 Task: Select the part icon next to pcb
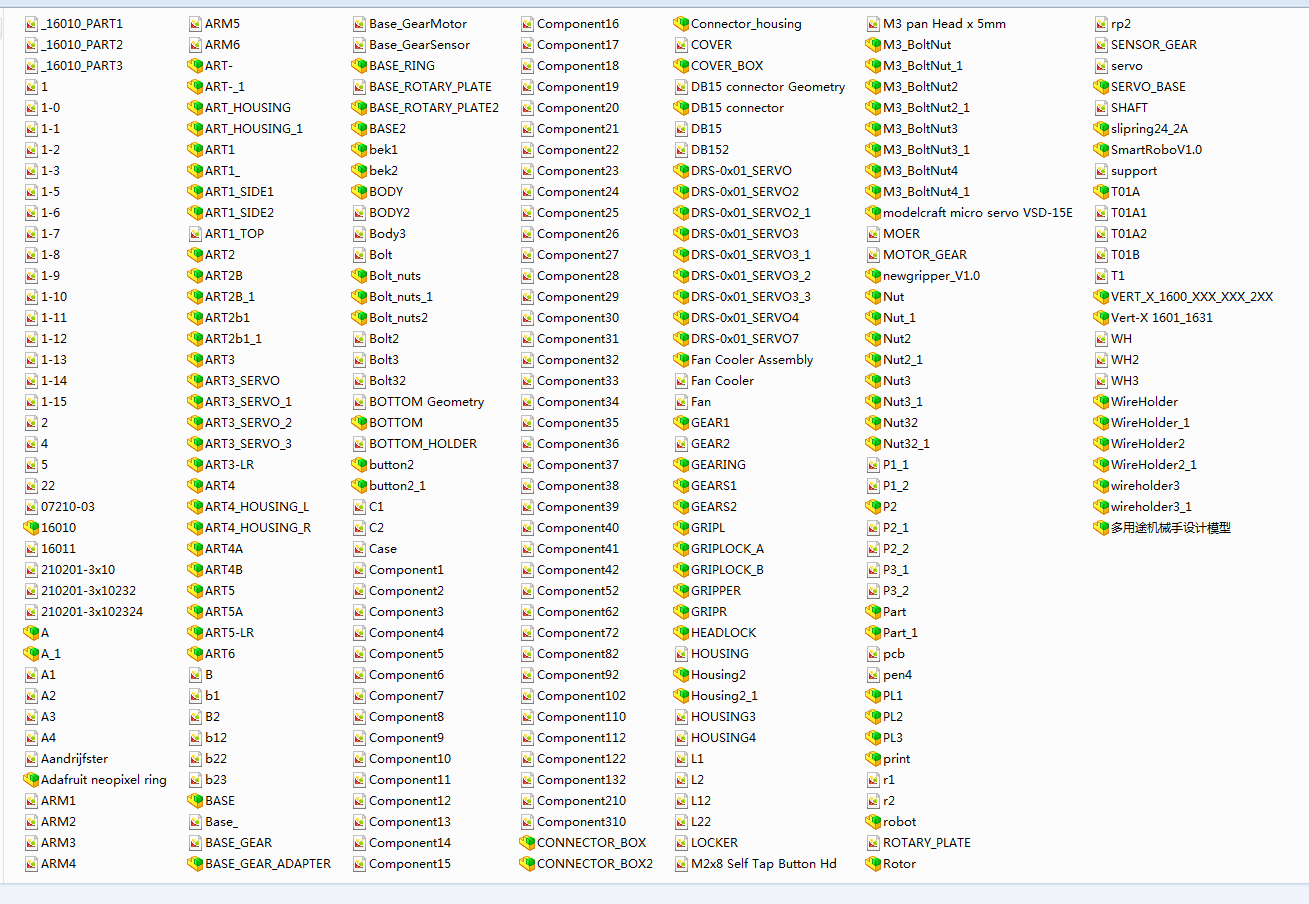tap(874, 654)
